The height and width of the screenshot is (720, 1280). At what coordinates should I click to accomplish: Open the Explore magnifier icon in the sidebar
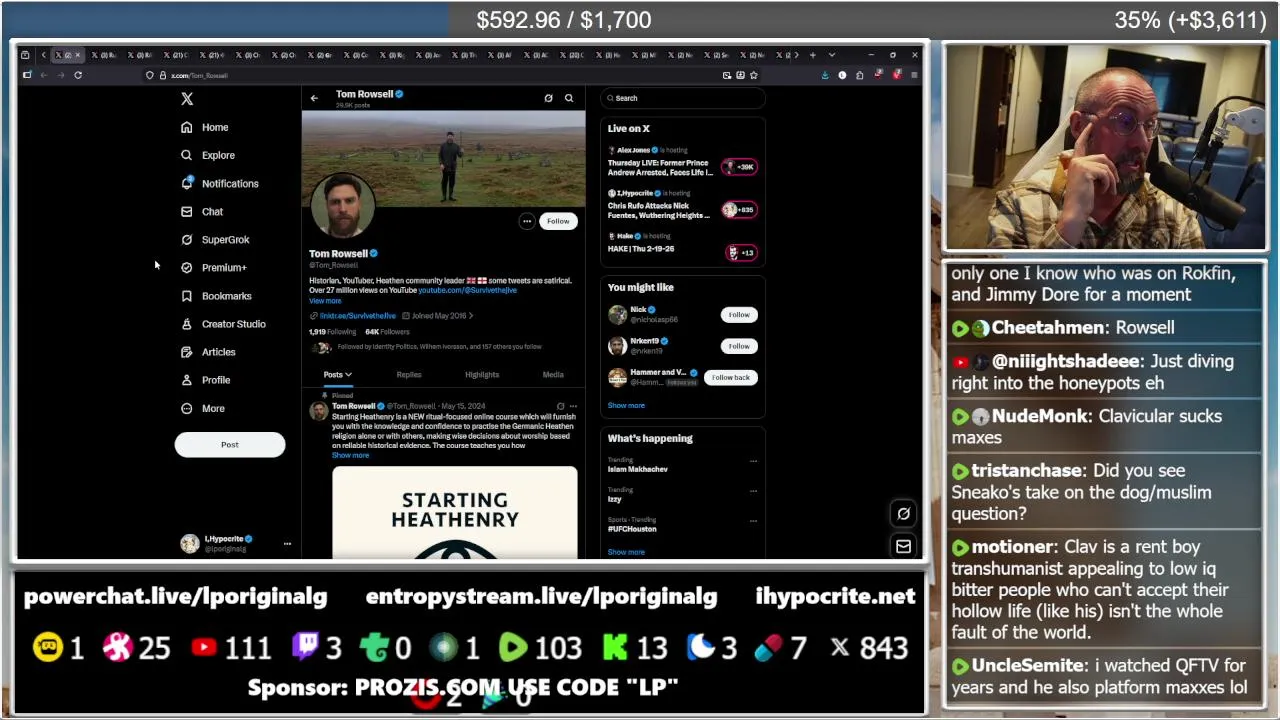click(x=186, y=155)
